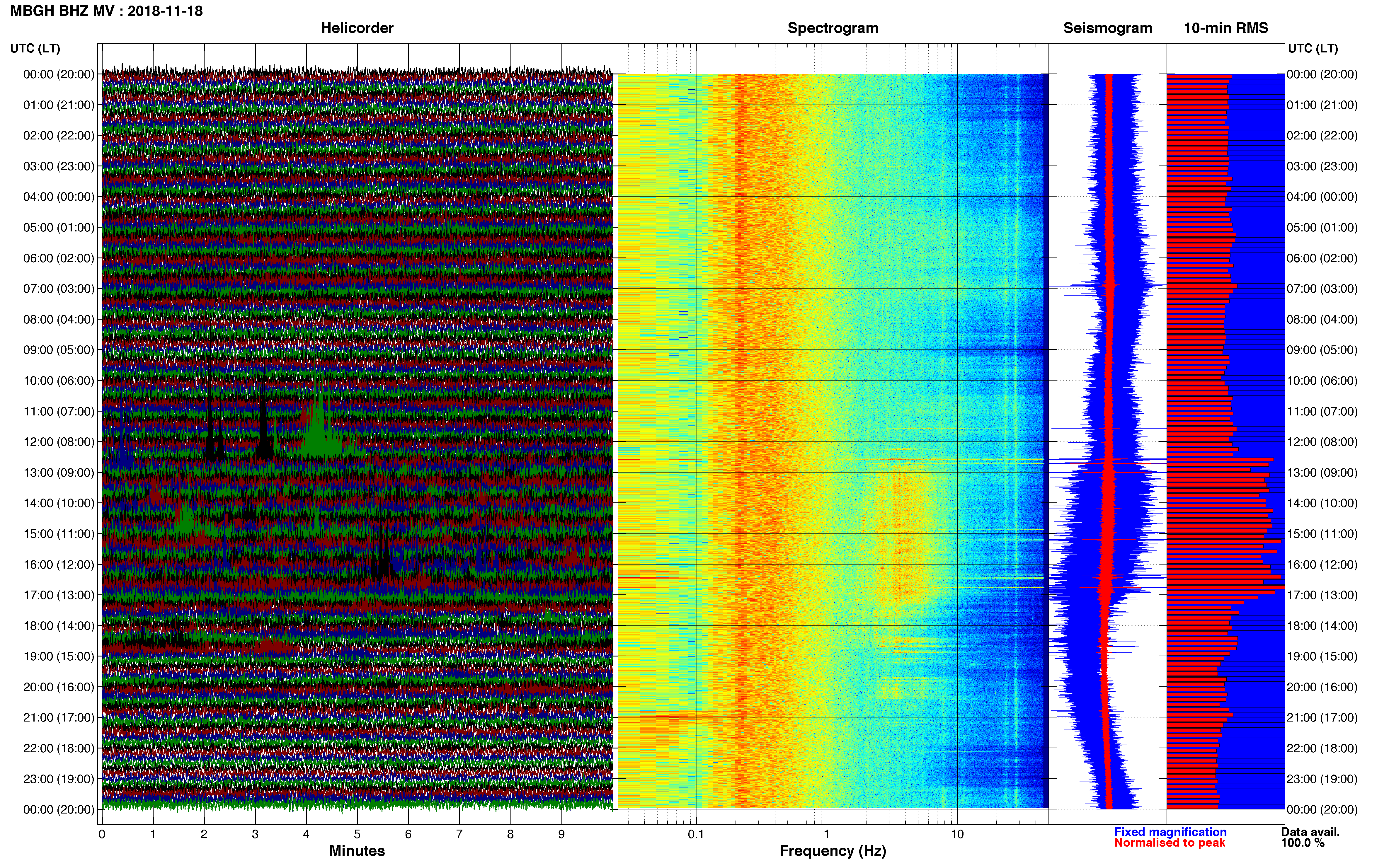Select the 10-min RMS panel heading
Screen dimensions: 1389x868
pyautogui.click(x=1225, y=28)
